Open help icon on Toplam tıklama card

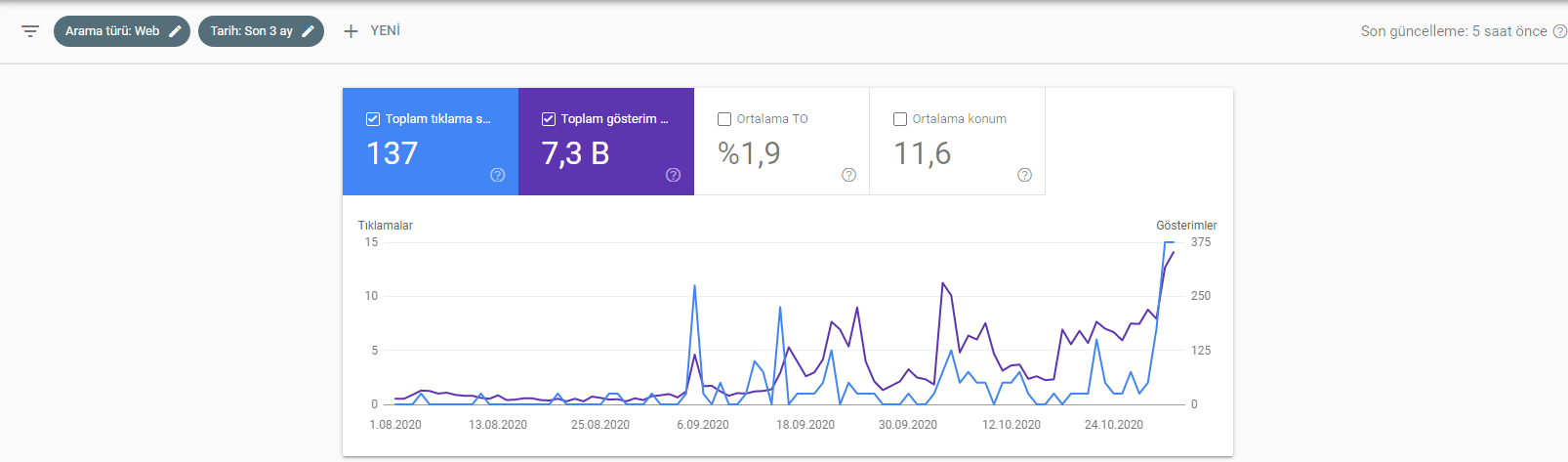(x=497, y=175)
